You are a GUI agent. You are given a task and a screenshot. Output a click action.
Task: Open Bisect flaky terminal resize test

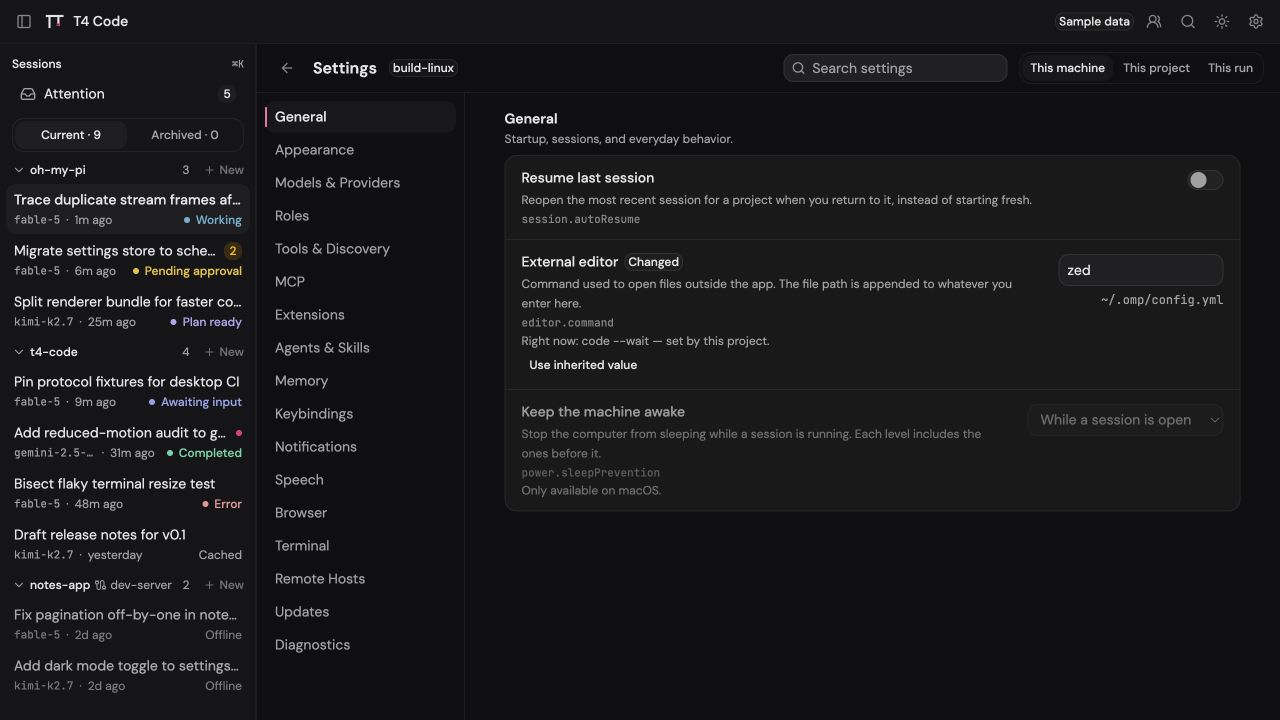128,493
